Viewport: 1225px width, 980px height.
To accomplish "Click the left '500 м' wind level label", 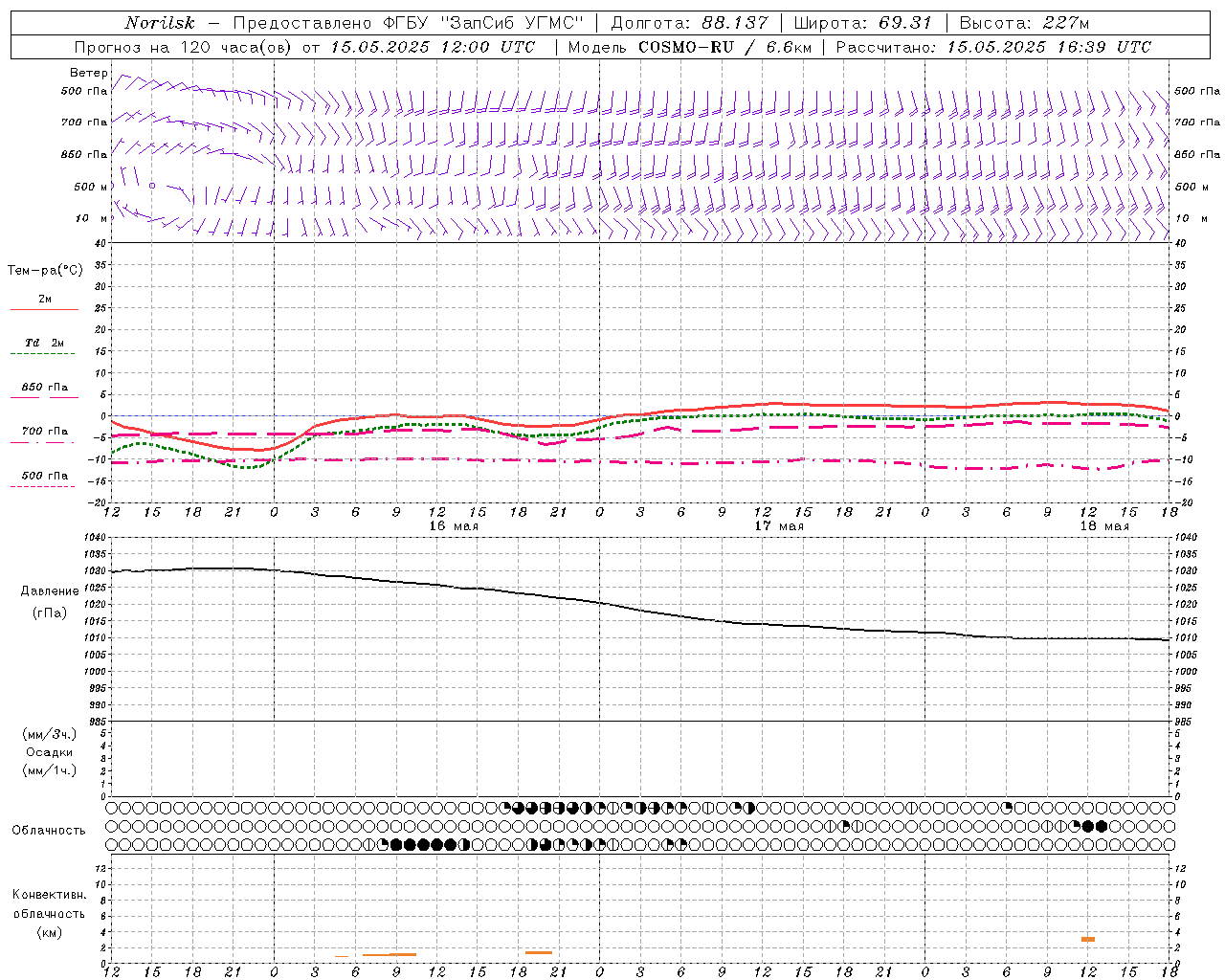I will coord(91,187).
